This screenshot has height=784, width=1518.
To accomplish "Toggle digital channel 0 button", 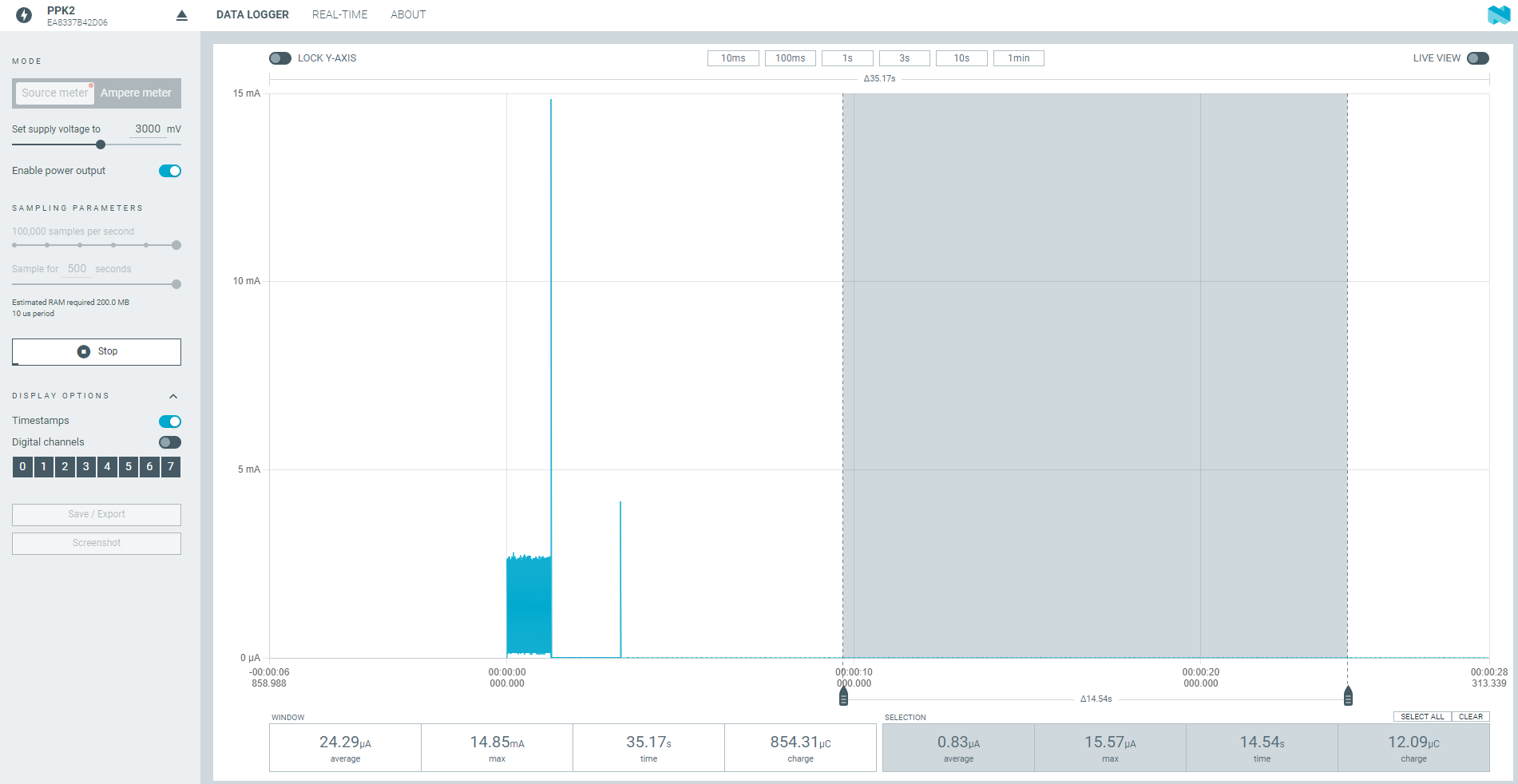I will click(22, 467).
